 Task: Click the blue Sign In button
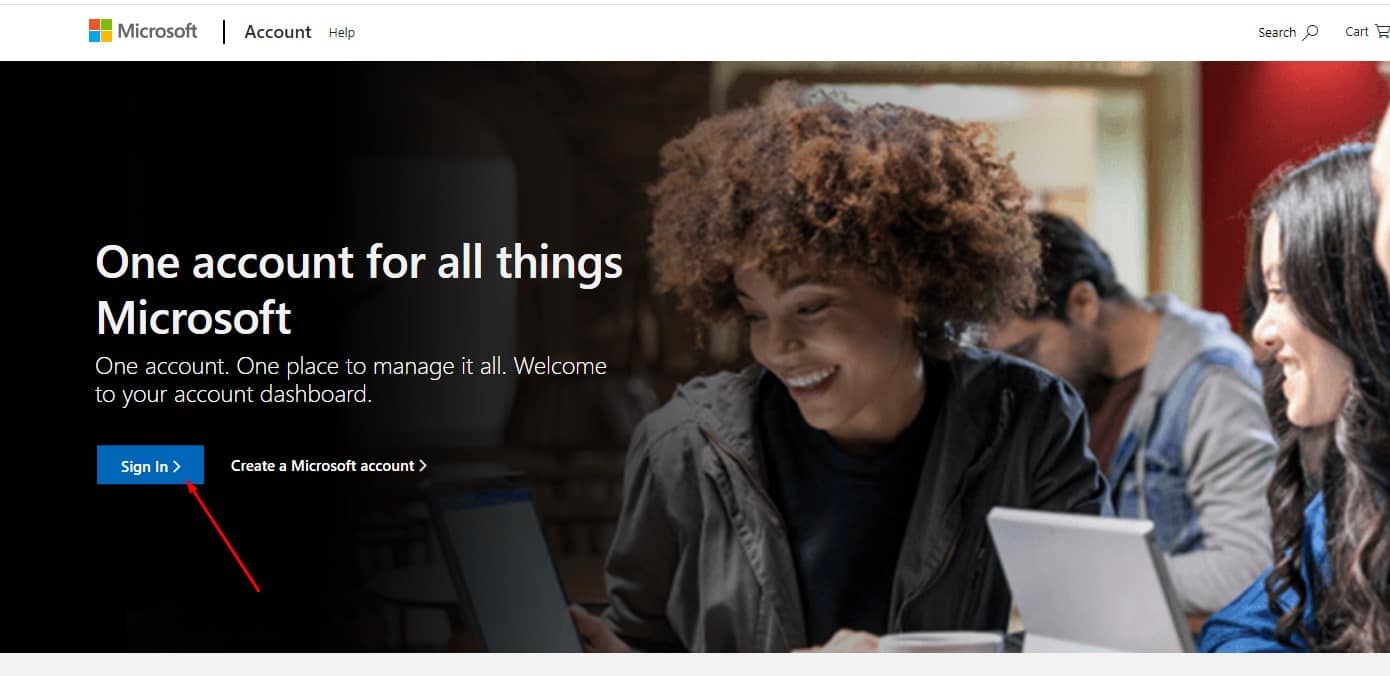click(150, 465)
